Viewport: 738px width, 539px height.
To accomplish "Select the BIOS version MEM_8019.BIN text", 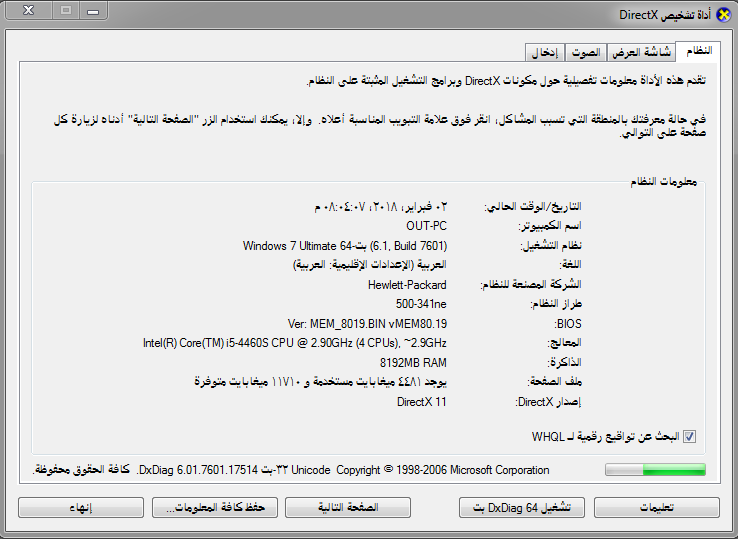I will point(367,324).
